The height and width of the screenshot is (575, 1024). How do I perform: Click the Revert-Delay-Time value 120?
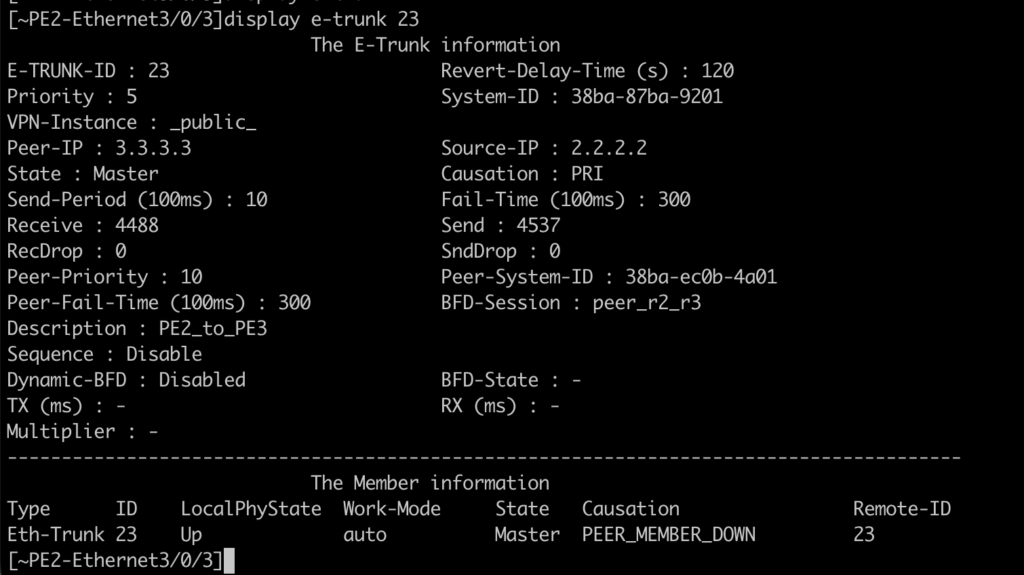point(717,71)
